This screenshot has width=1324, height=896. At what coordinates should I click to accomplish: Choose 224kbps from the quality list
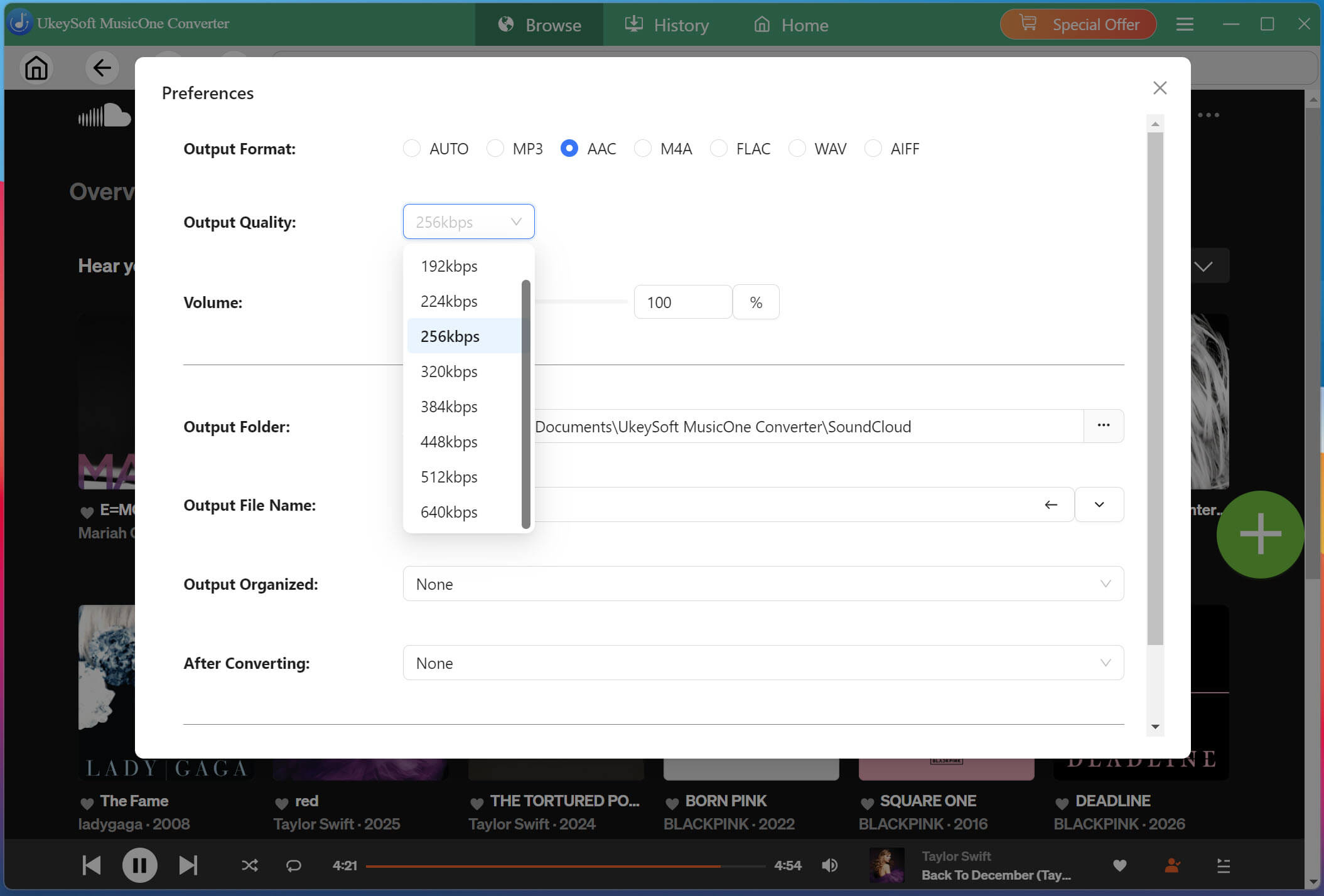click(x=464, y=301)
